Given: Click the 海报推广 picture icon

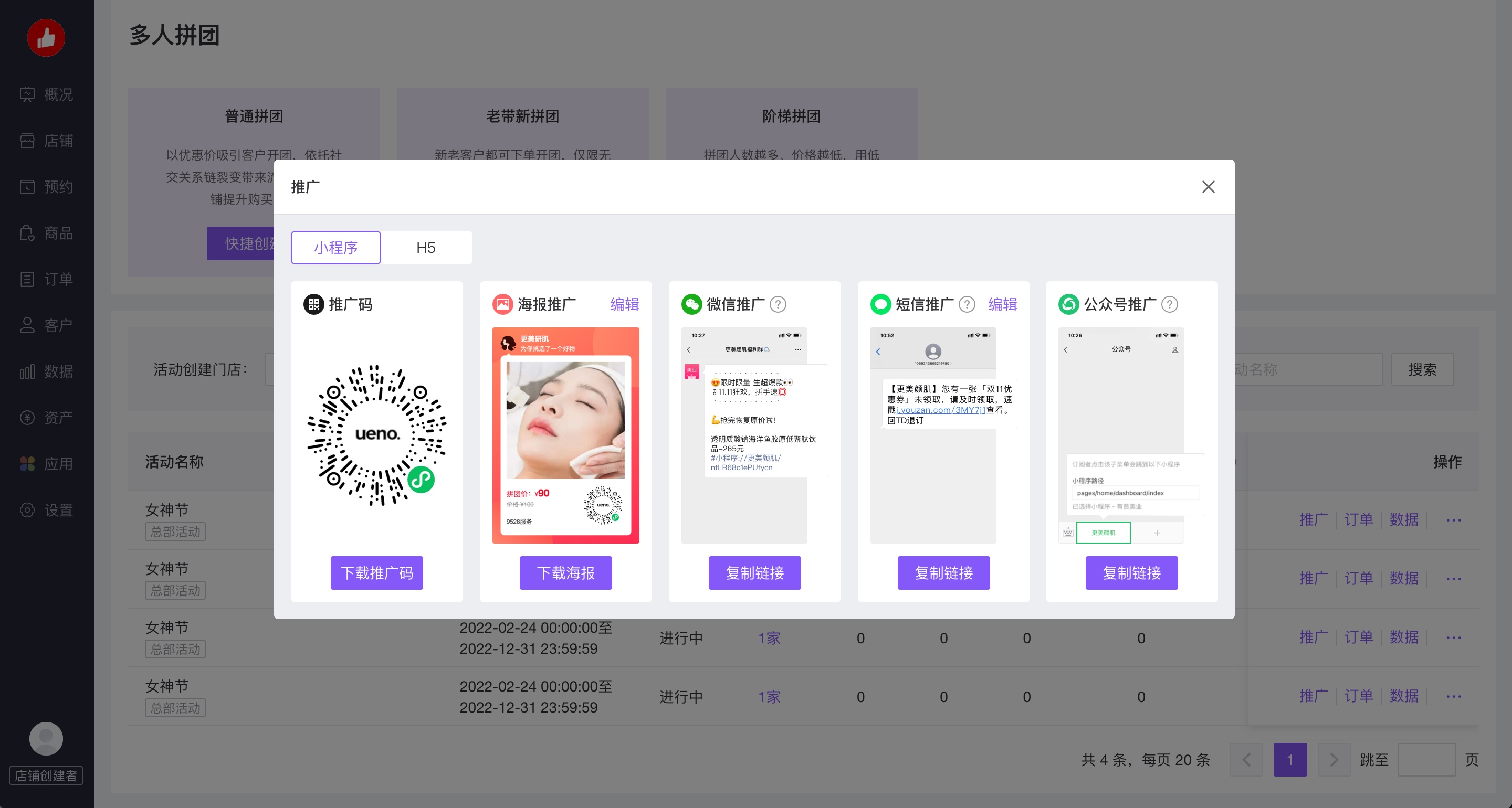Looking at the screenshot, I should click(x=503, y=304).
